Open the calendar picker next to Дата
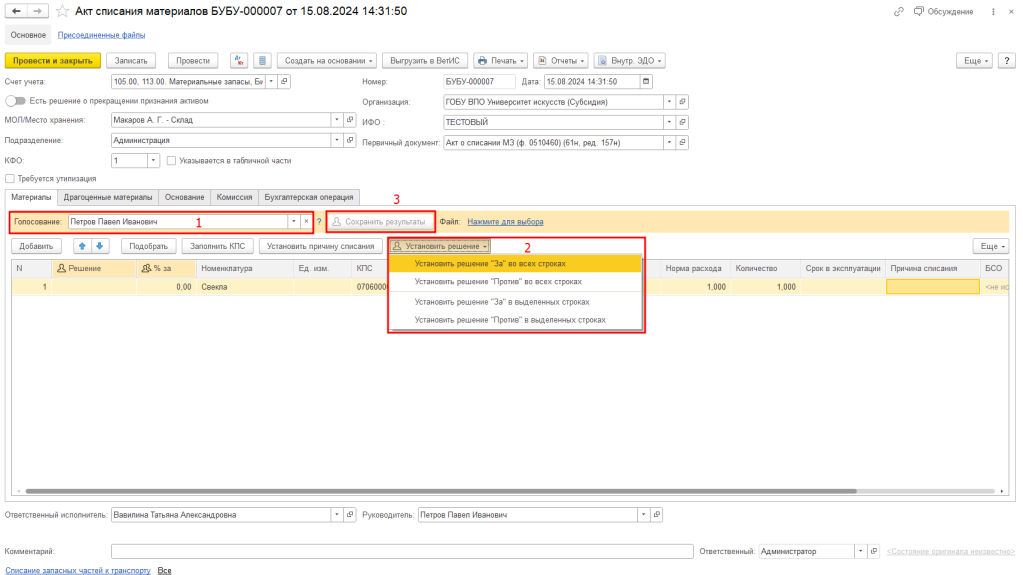1023x575 pixels. [x=645, y=81]
